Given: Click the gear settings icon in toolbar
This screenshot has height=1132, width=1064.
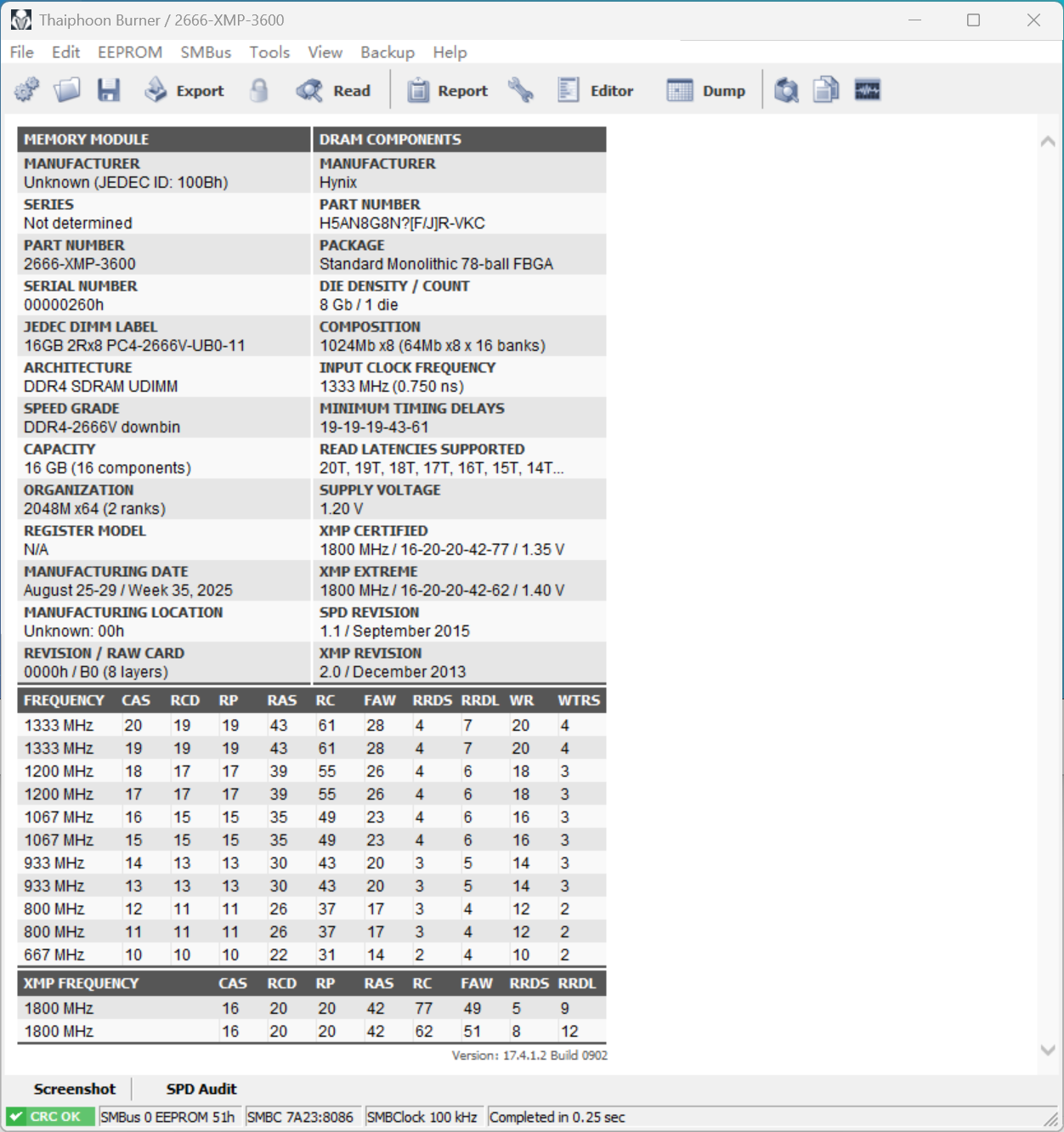Looking at the screenshot, I should [26, 90].
